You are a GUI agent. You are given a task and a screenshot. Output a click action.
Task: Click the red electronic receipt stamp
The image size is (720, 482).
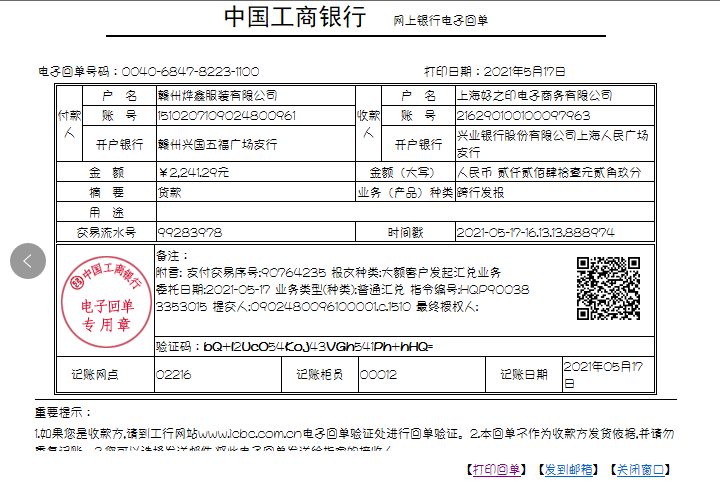tap(107, 302)
